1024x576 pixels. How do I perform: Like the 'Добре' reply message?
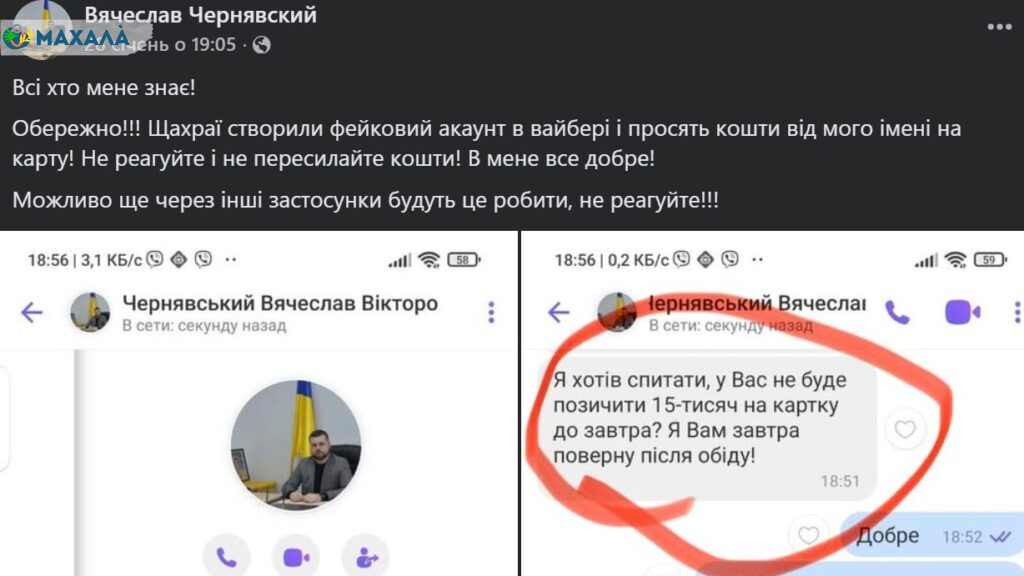[x=808, y=536]
